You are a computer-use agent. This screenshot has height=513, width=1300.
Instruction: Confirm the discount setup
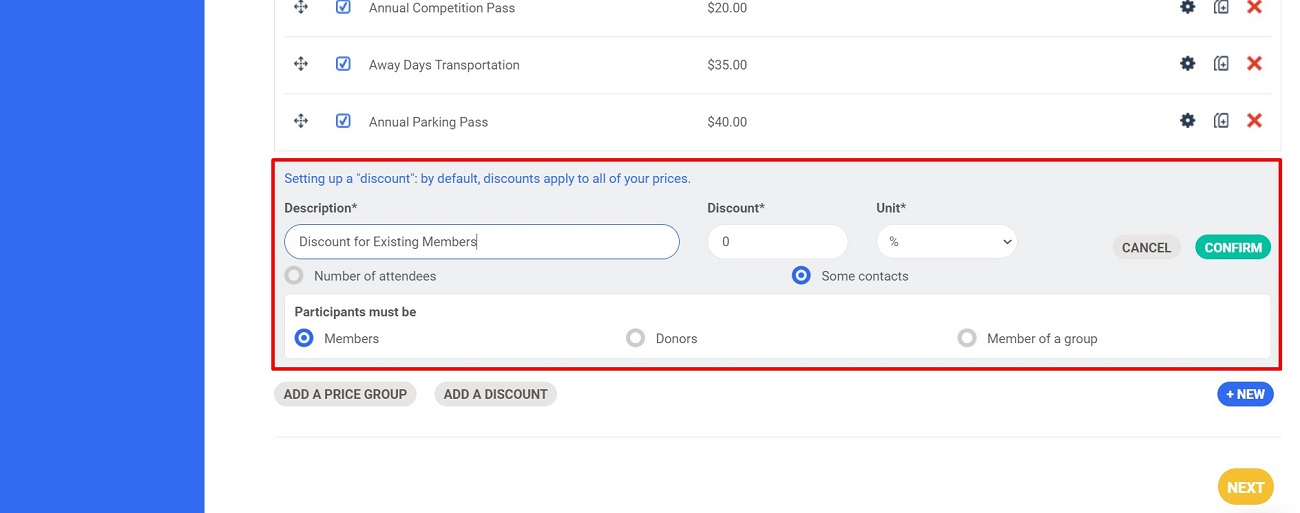pyautogui.click(x=1232, y=248)
